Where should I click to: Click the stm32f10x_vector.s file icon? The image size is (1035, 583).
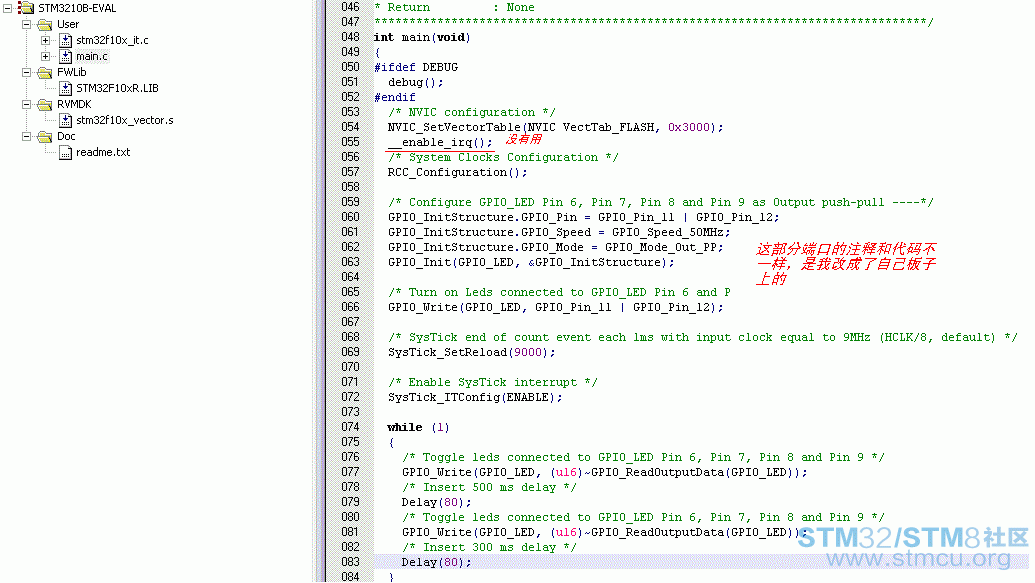click(65, 120)
